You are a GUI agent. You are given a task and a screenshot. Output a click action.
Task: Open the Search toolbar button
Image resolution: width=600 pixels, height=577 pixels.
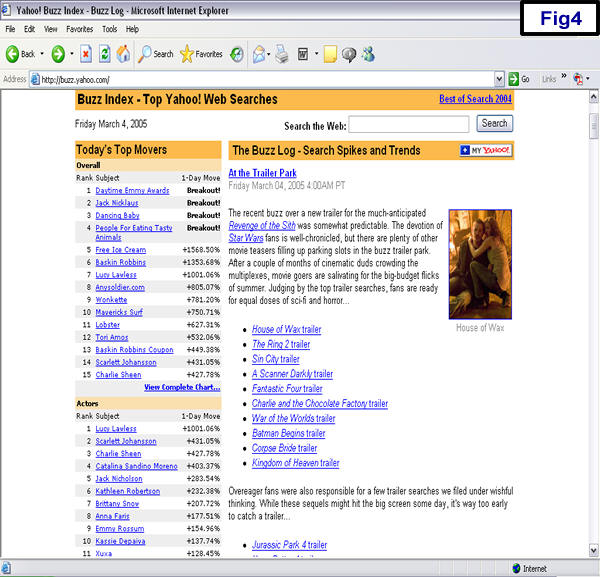[156, 54]
